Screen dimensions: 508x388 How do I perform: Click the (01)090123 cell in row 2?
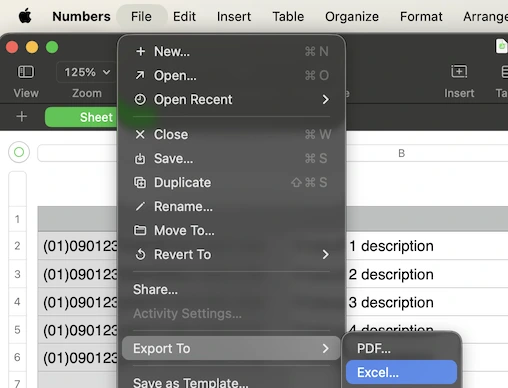pyautogui.click(x=78, y=246)
